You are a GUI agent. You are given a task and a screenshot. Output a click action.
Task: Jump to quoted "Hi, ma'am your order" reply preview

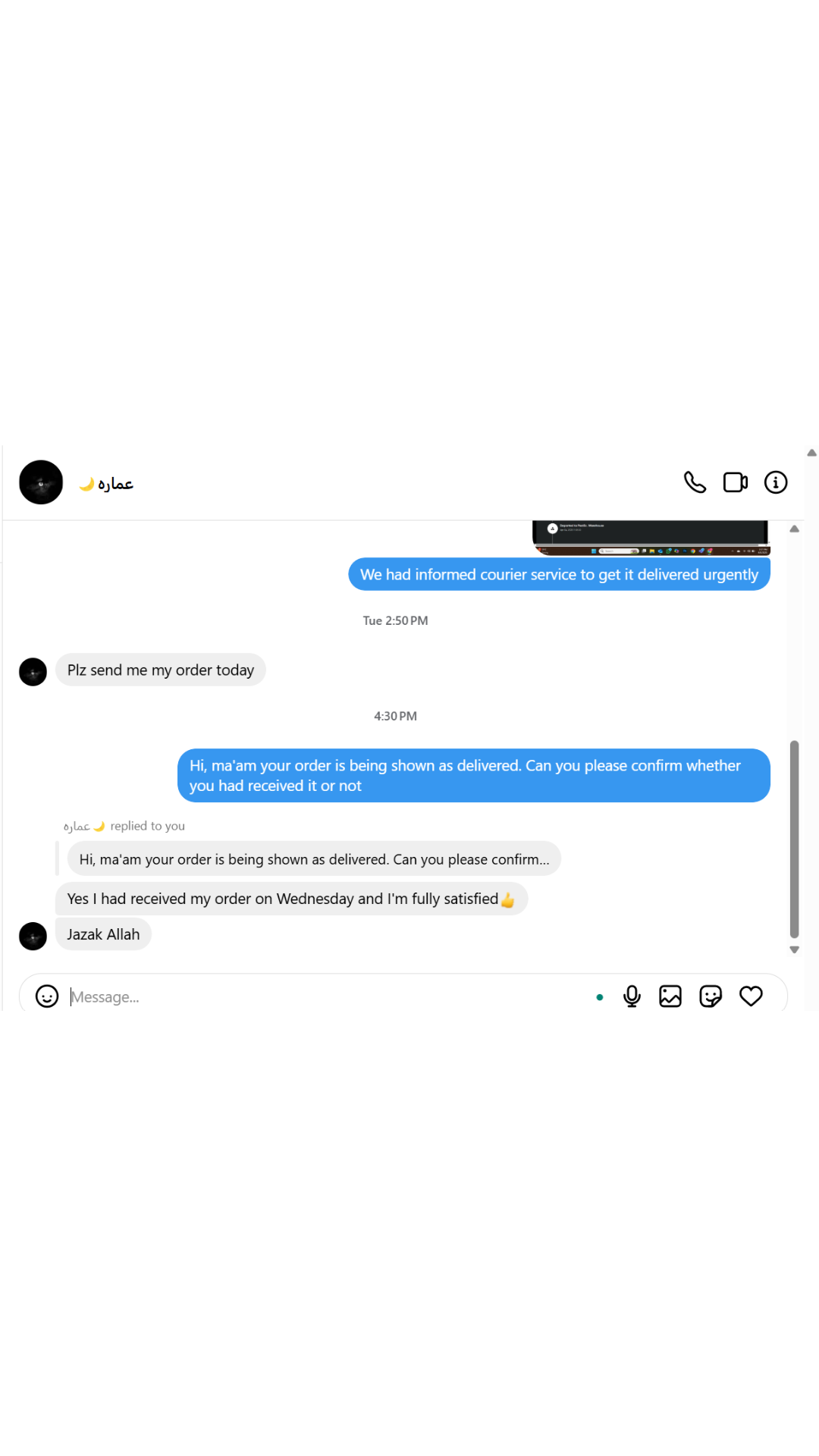(x=314, y=859)
